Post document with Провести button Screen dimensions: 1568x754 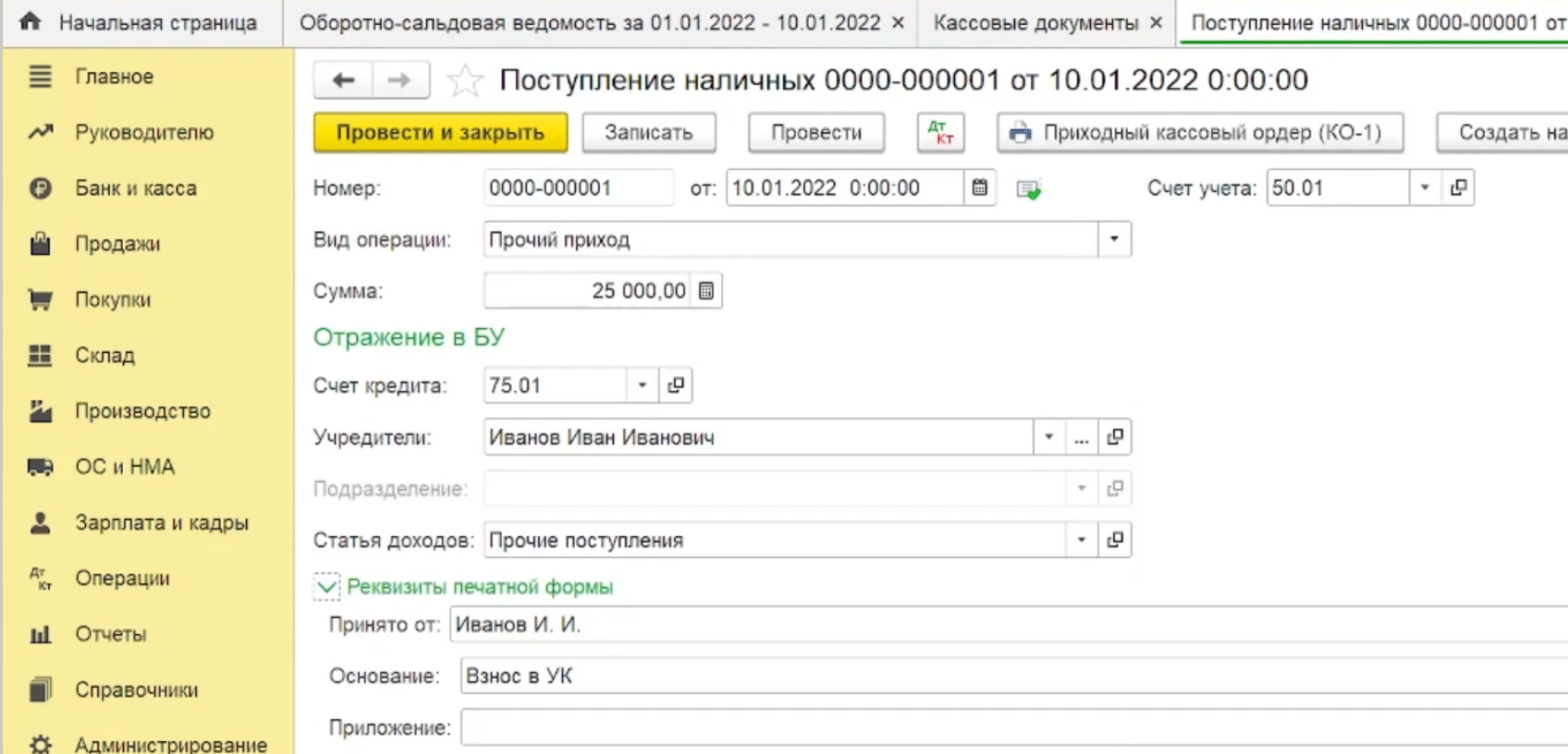[x=816, y=133]
